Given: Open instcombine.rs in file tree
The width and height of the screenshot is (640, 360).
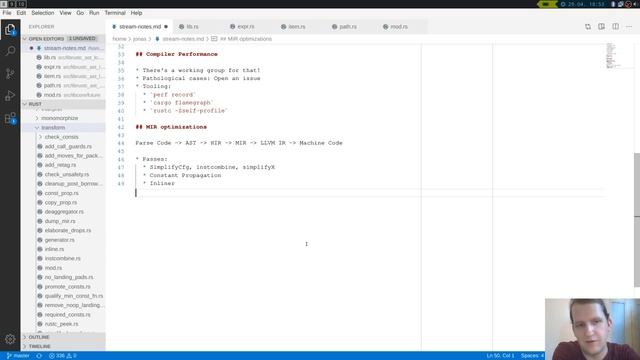Looking at the screenshot, I should click(x=62, y=258).
